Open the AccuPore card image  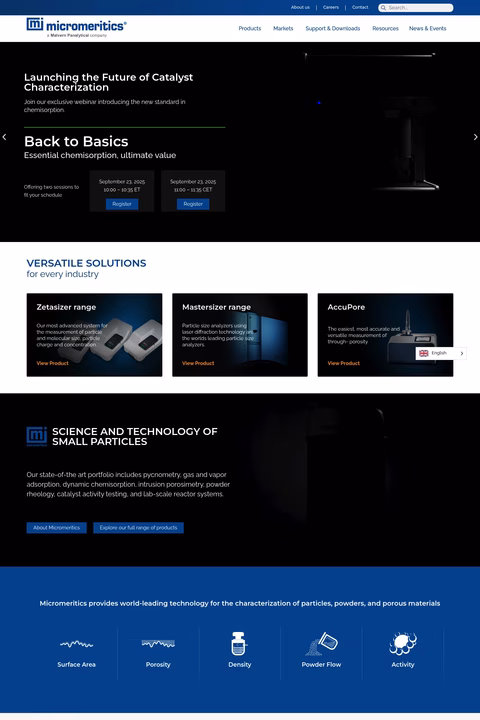385,335
